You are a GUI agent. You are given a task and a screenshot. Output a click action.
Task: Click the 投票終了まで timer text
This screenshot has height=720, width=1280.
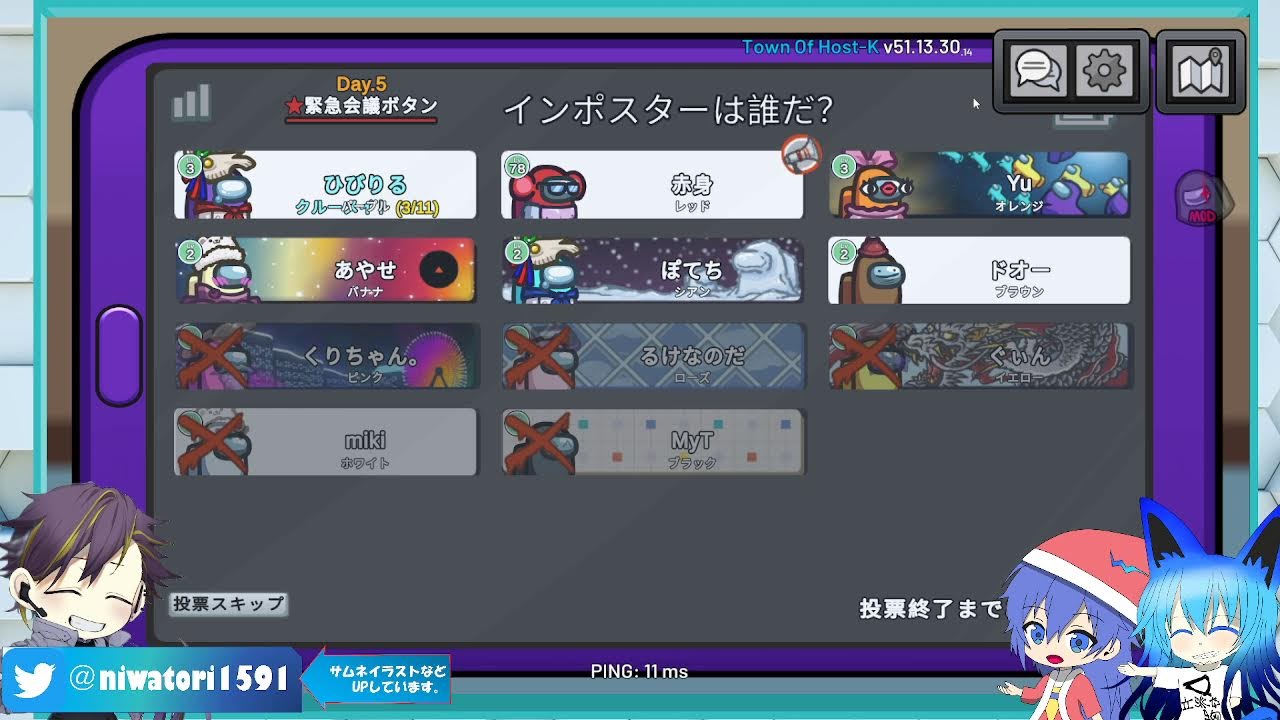[x=931, y=609]
